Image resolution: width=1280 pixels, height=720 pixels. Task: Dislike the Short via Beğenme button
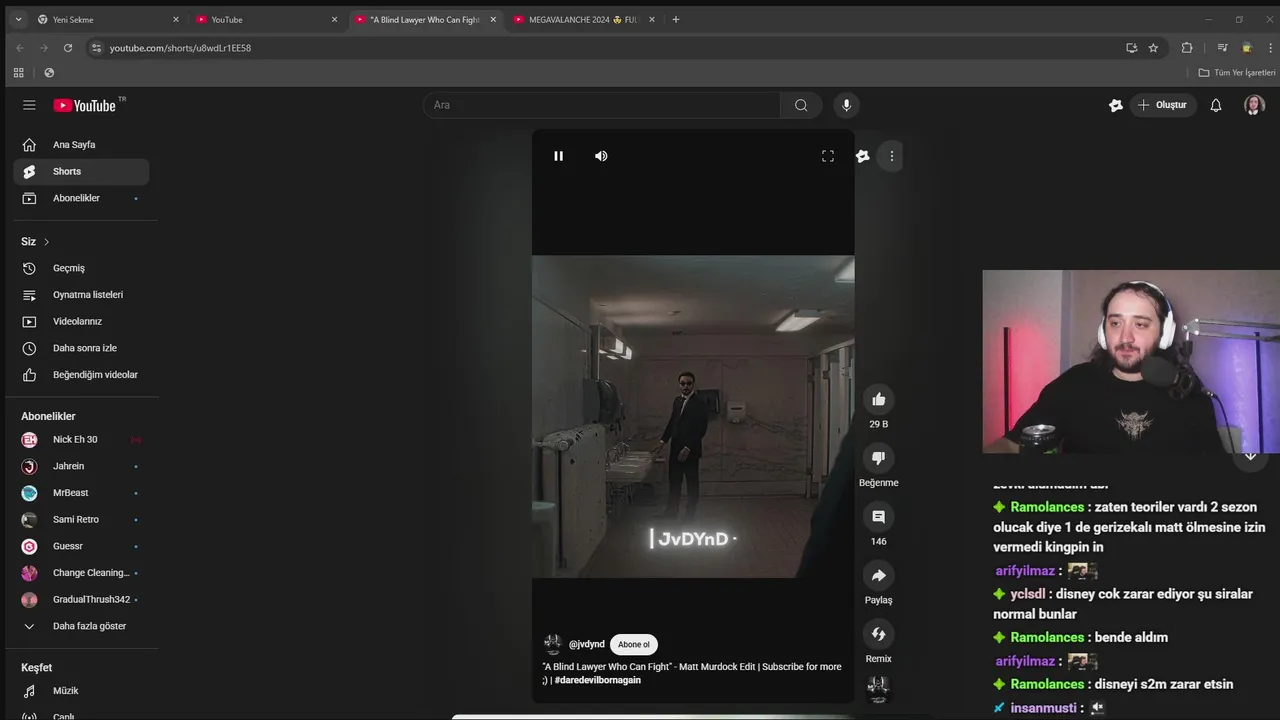[x=879, y=458]
